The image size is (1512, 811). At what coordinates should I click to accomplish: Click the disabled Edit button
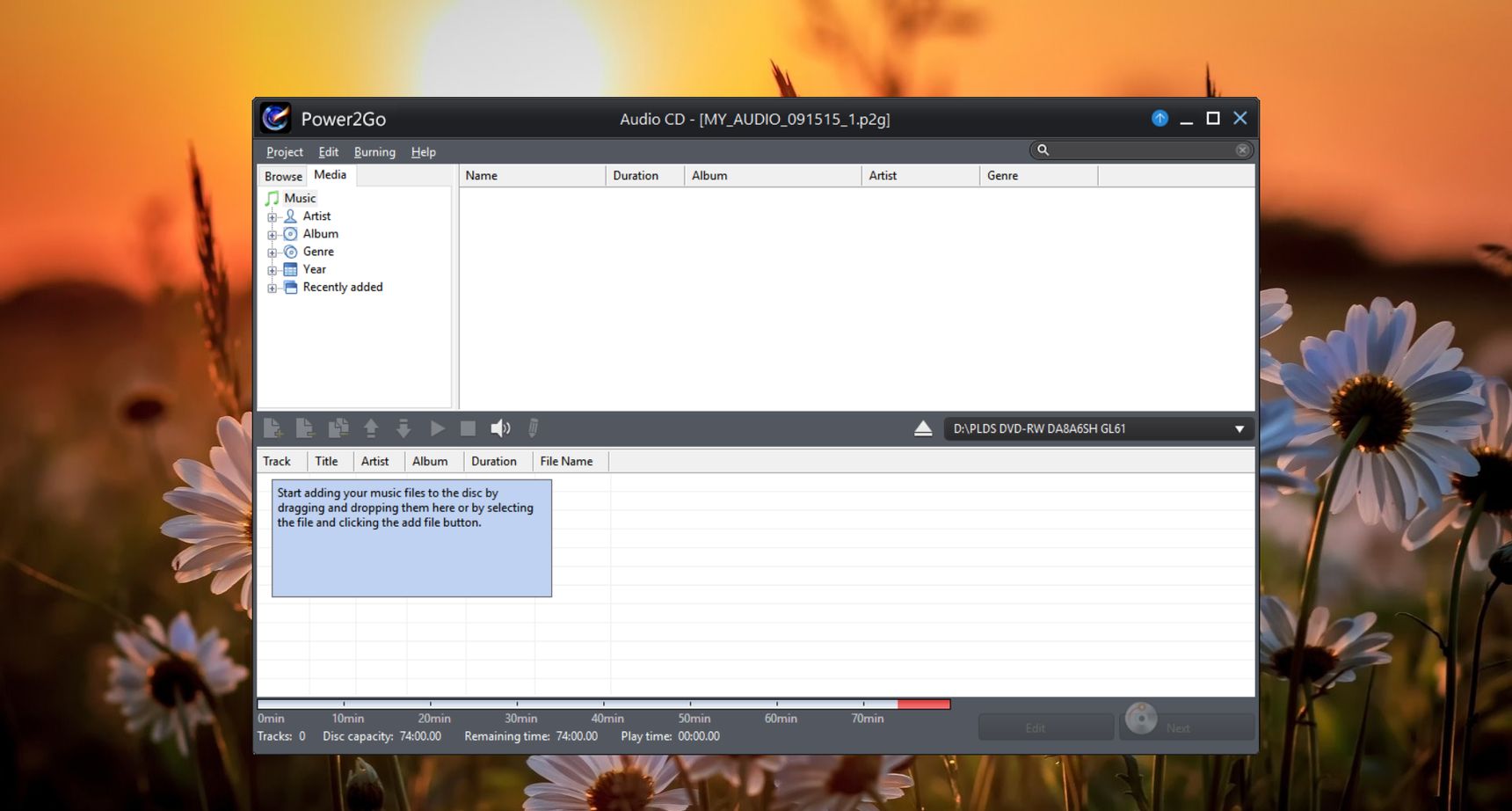pos(1046,727)
